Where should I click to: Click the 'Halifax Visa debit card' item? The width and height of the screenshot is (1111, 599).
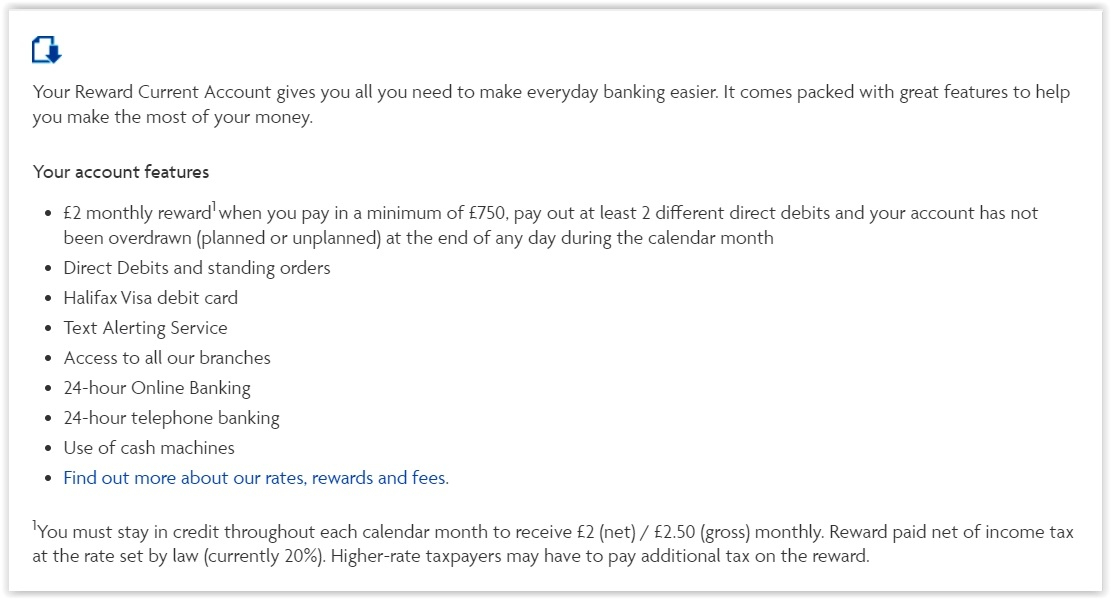[151, 298]
